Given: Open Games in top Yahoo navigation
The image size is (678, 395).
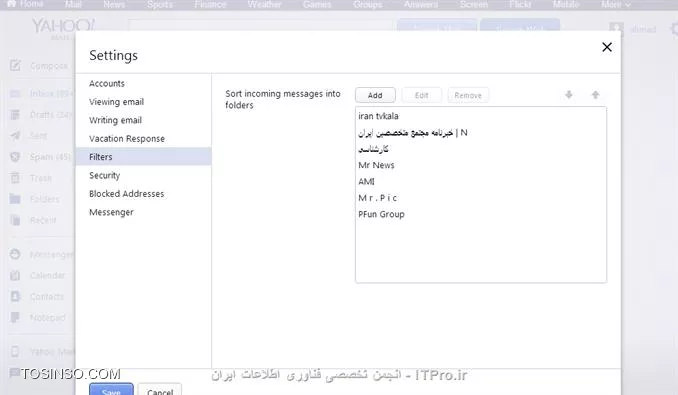Looking at the screenshot, I should 317,4.
